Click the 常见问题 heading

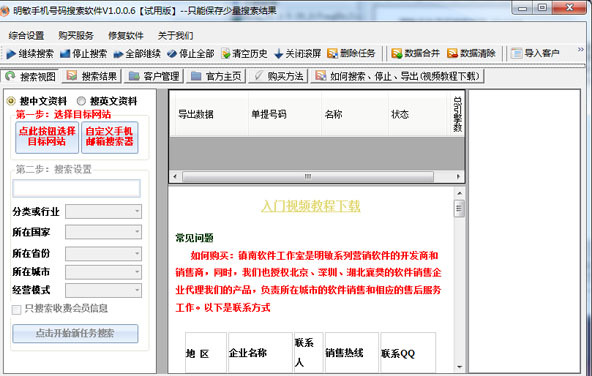point(194,238)
